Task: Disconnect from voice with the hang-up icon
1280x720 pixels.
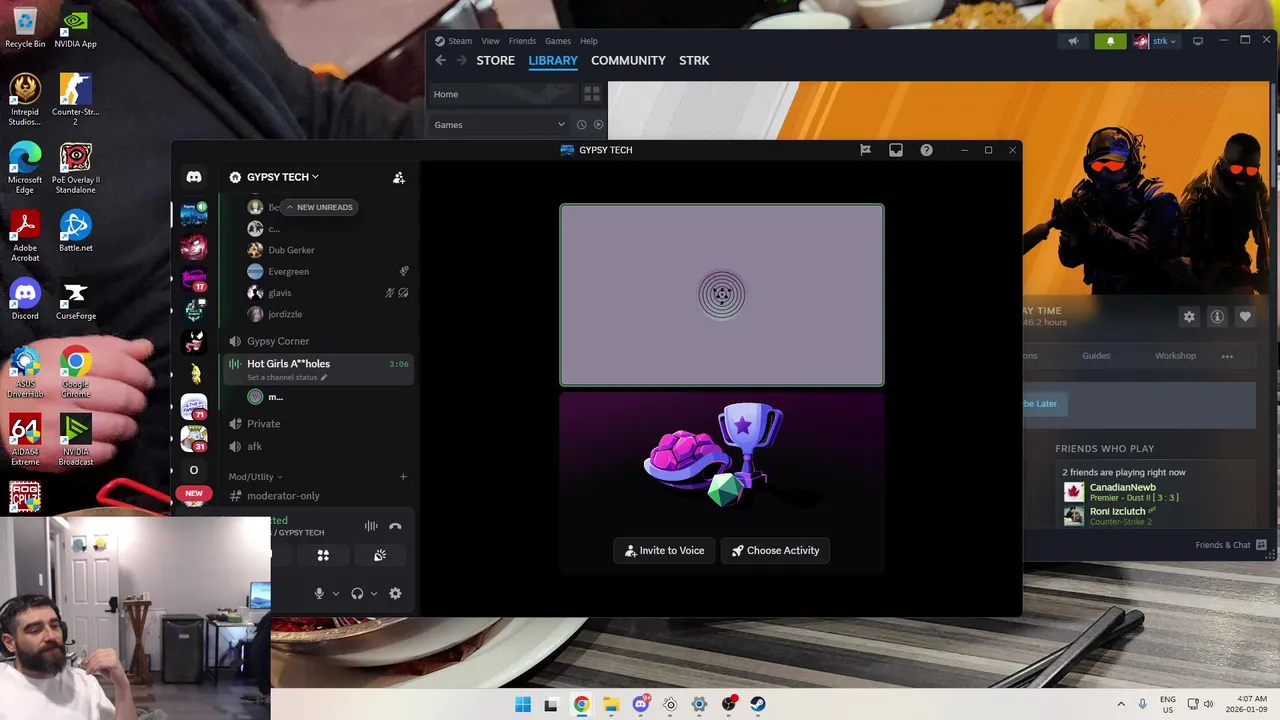Action: 395,526
